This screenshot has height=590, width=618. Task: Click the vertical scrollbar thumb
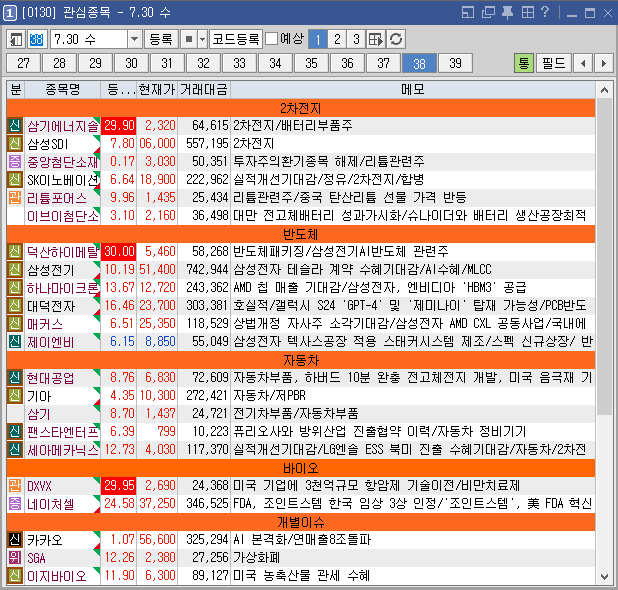pos(604,256)
